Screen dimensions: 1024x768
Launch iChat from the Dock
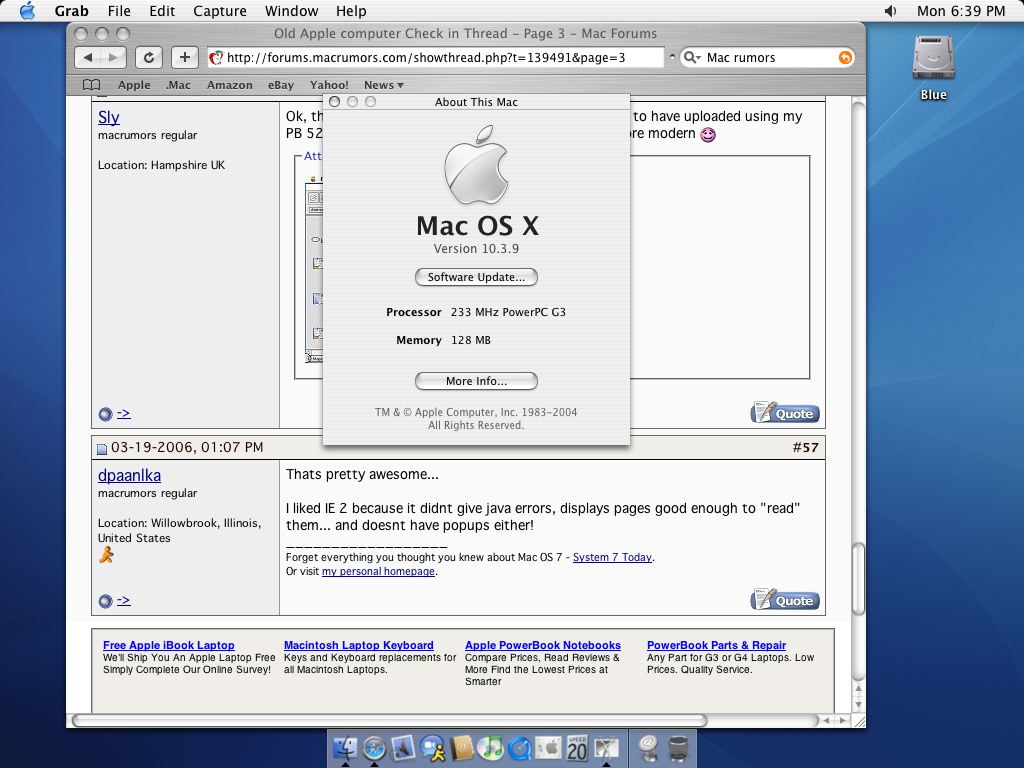[432, 747]
